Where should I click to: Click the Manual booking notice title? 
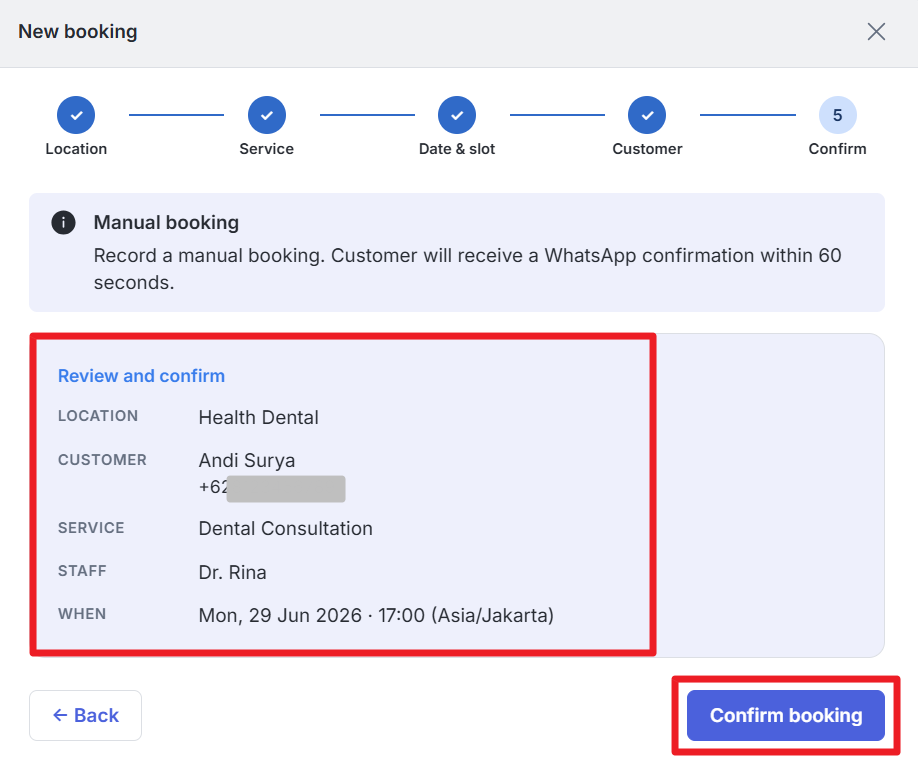tap(166, 222)
